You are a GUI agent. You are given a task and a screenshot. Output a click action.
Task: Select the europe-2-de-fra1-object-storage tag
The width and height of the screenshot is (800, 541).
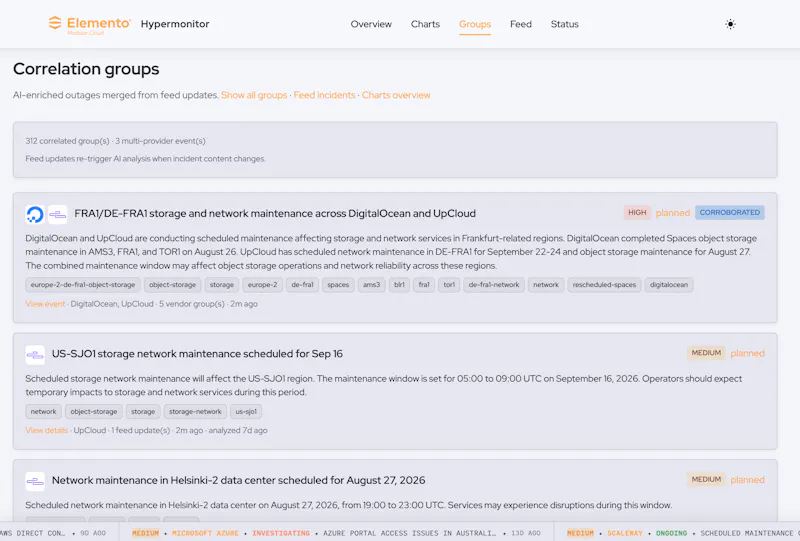pyautogui.click(x=83, y=285)
